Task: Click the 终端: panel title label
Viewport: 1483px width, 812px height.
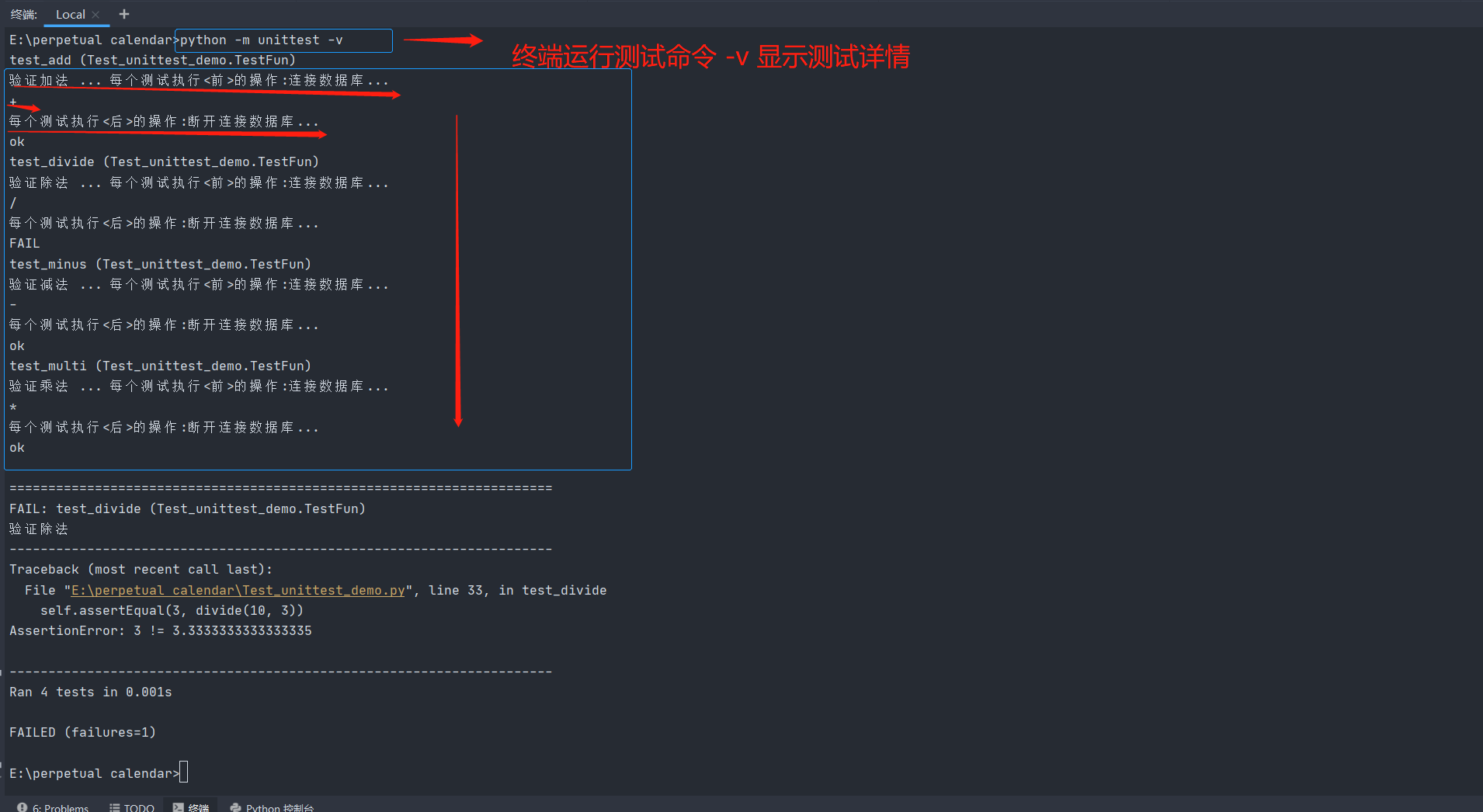Action: tap(24, 15)
